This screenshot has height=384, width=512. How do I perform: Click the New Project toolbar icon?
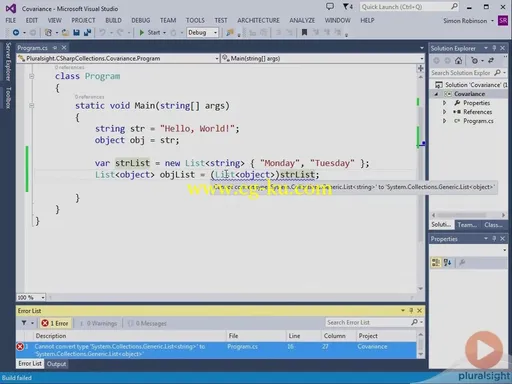coord(48,32)
